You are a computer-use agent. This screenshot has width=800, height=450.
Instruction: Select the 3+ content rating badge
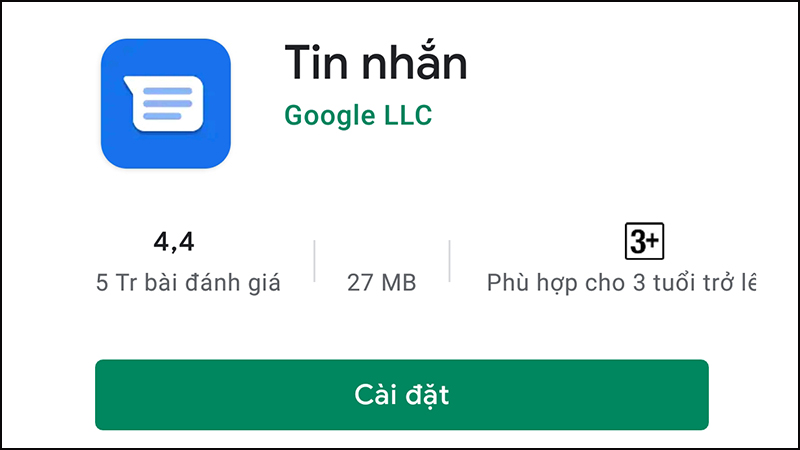click(644, 241)
